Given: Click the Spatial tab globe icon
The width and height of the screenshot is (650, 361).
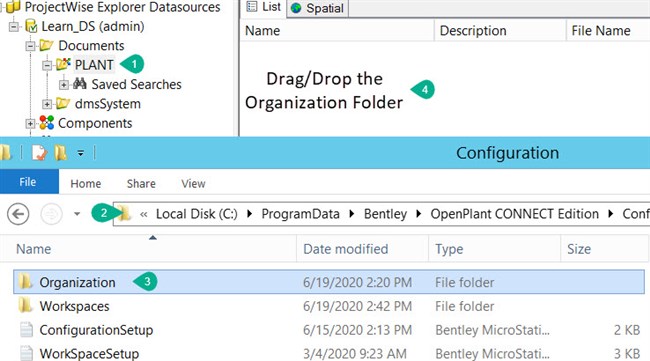Looking at the screenshot, I should coord(296,8).
